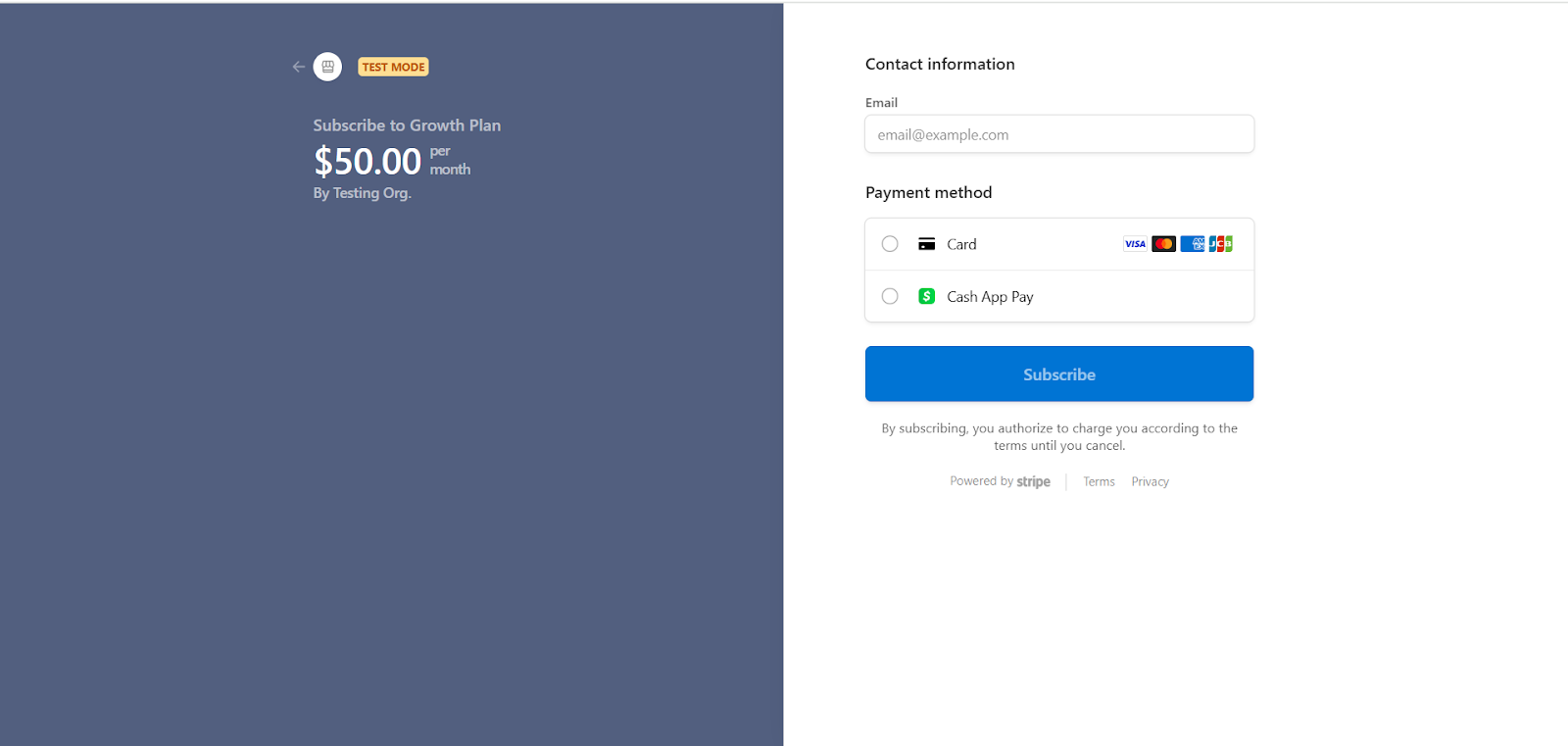Focus the Email input field

coord(1058,134)
